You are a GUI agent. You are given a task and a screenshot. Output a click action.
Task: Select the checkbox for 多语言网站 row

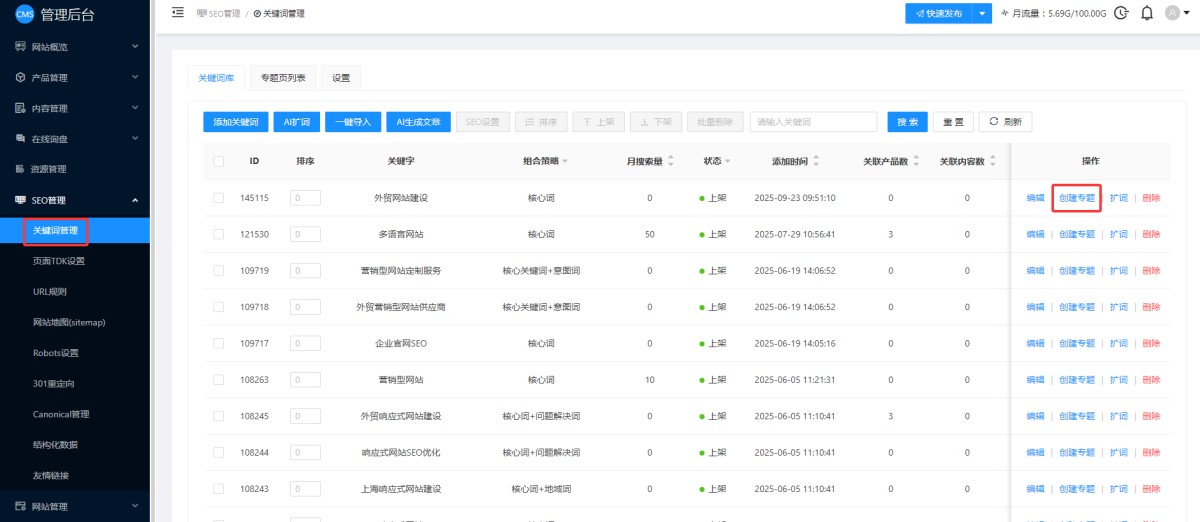(x=218, y=234)
